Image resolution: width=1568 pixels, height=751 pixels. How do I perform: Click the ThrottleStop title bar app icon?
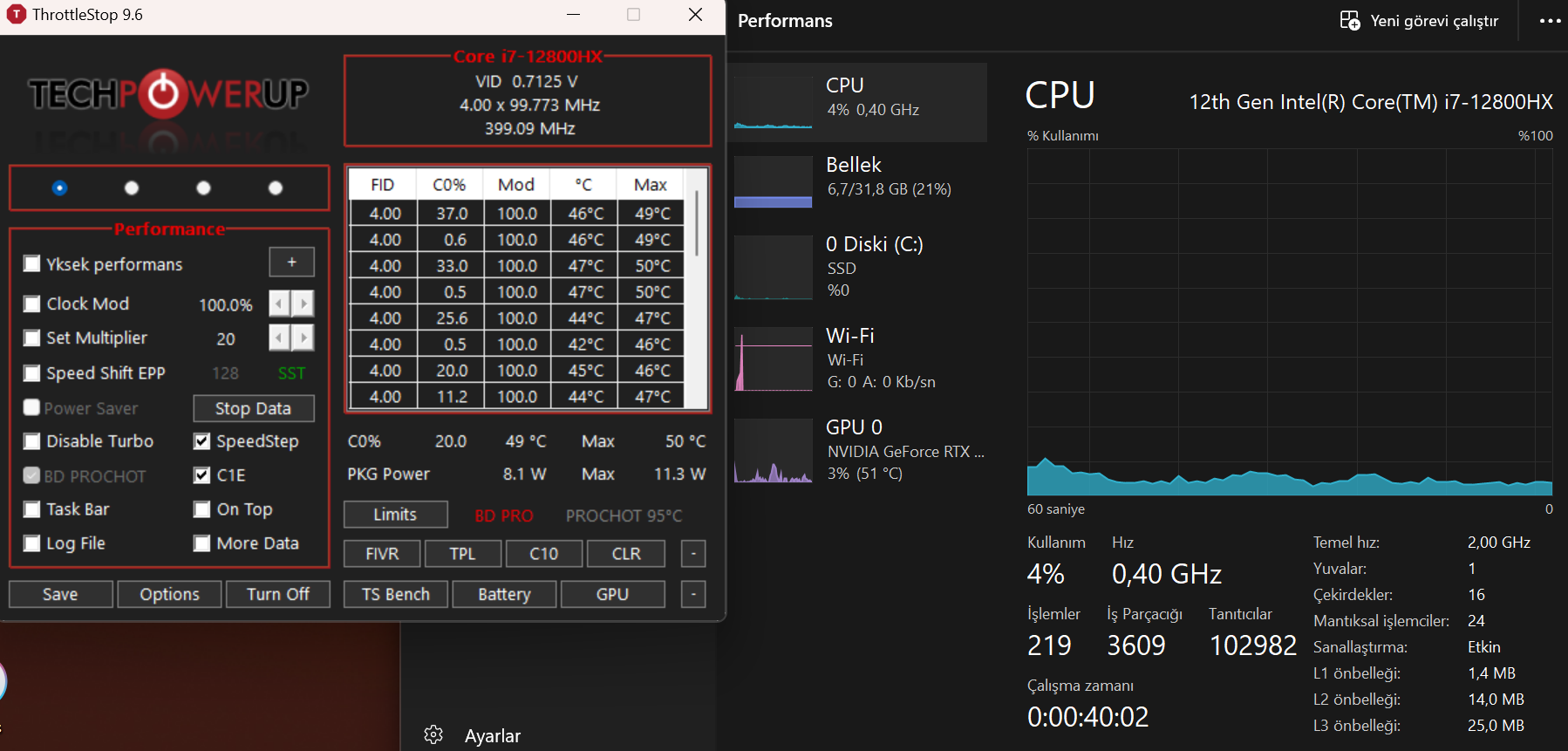pyautogui.click(x=16, y=14)
